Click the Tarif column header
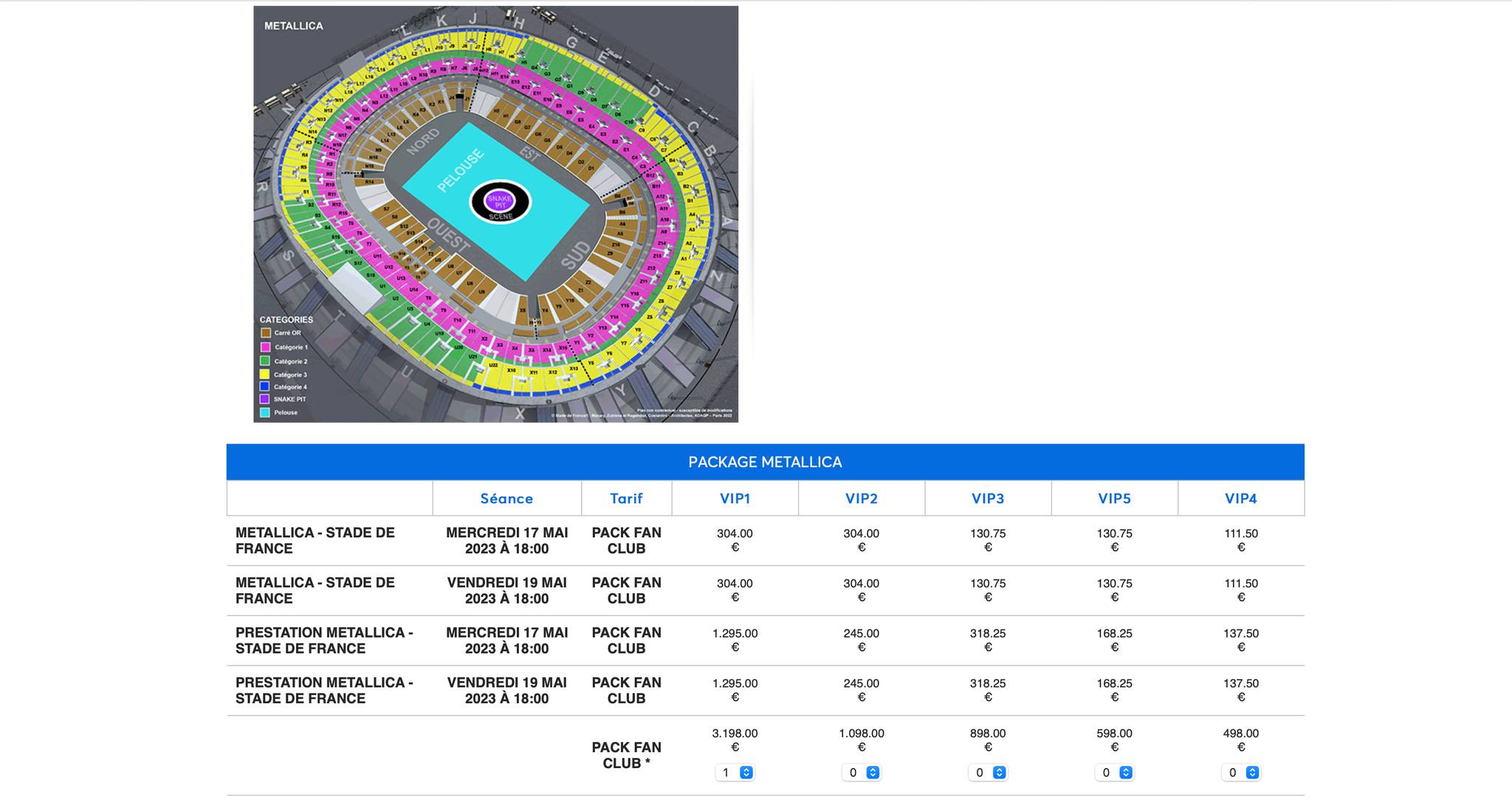 626,499
